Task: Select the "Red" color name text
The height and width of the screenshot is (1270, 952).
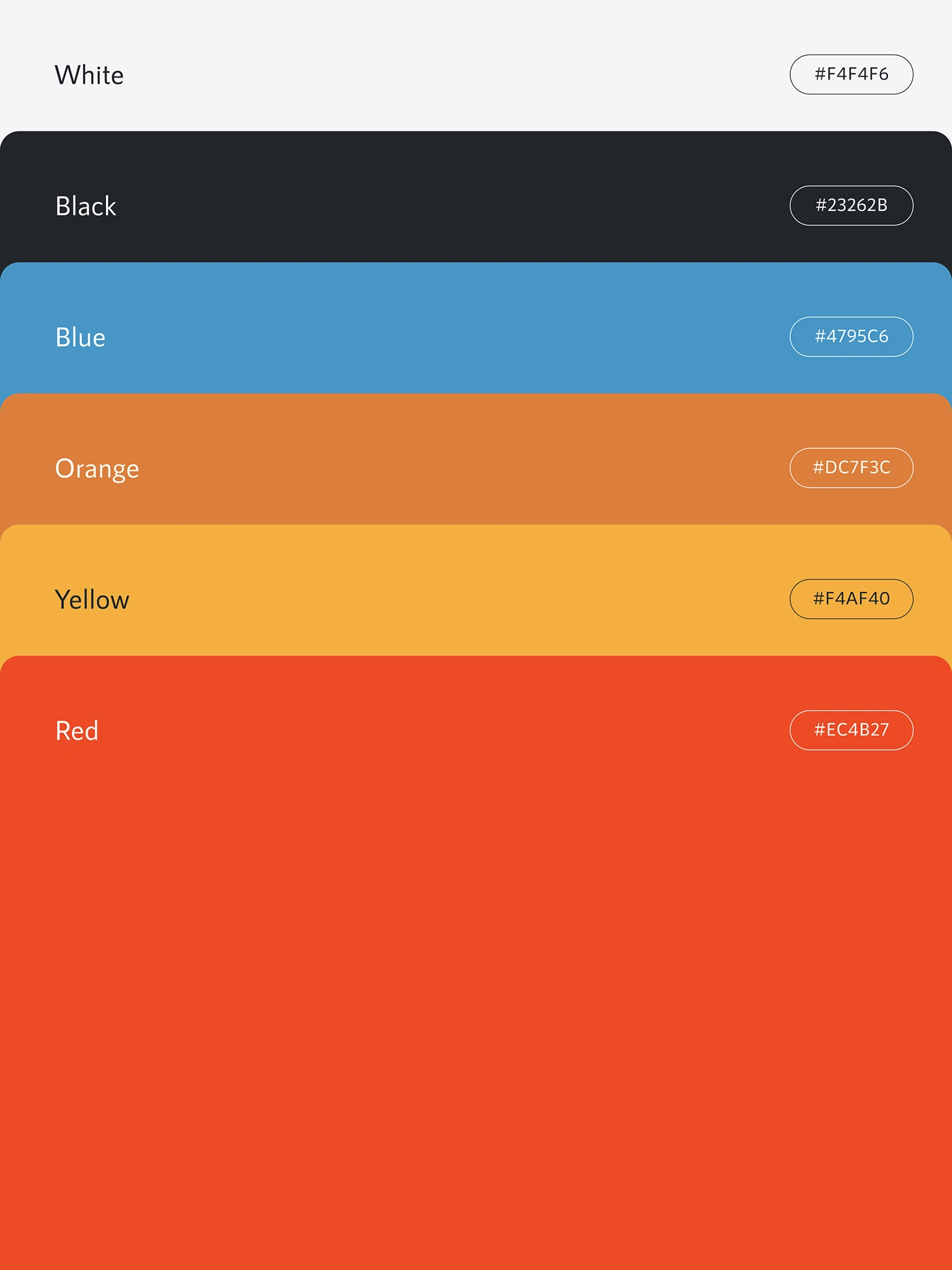Action: [77, 731]
